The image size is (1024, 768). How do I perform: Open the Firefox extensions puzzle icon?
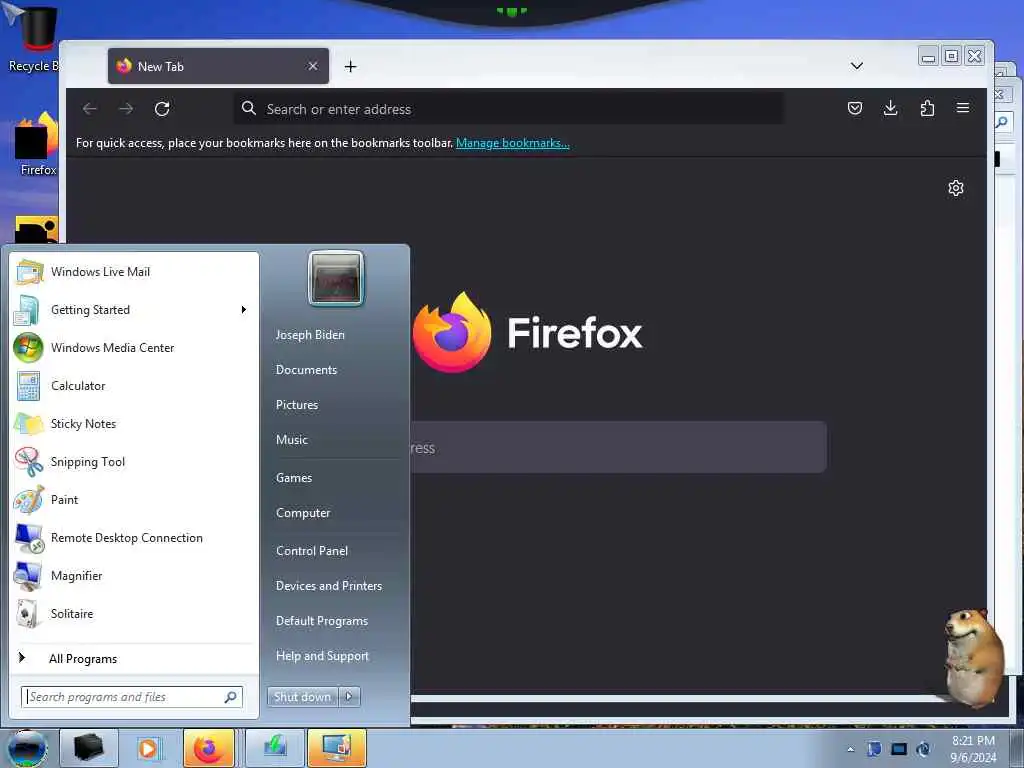(927, 108)
